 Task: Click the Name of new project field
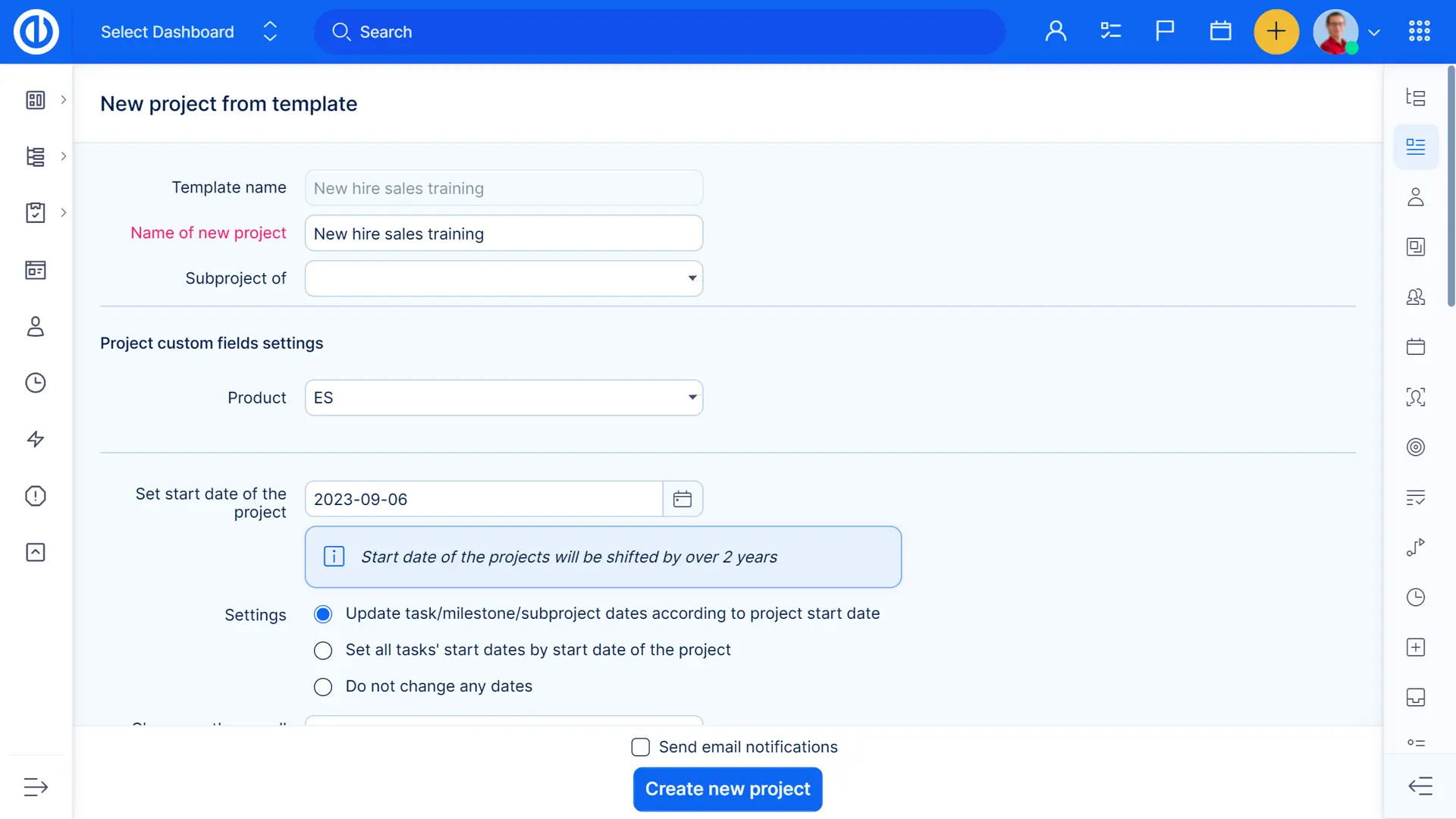coord(504,234)
